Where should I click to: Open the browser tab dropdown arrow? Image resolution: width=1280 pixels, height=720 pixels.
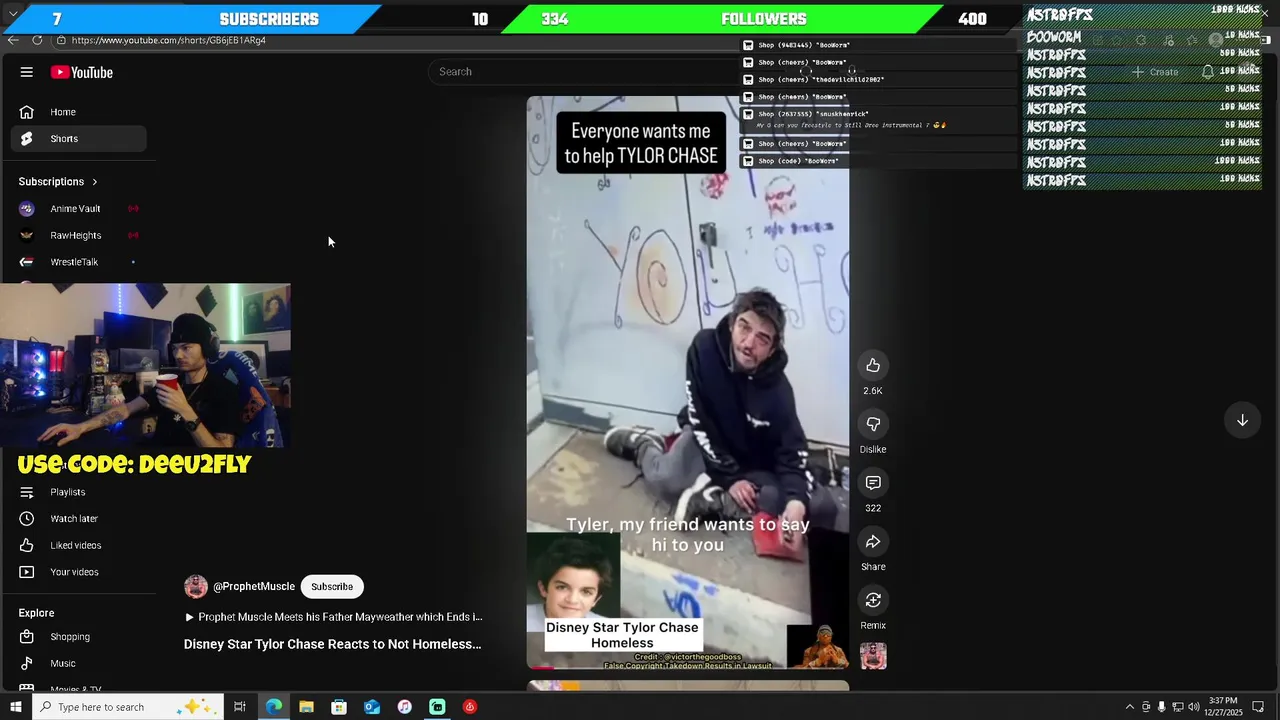coord(13,14)
